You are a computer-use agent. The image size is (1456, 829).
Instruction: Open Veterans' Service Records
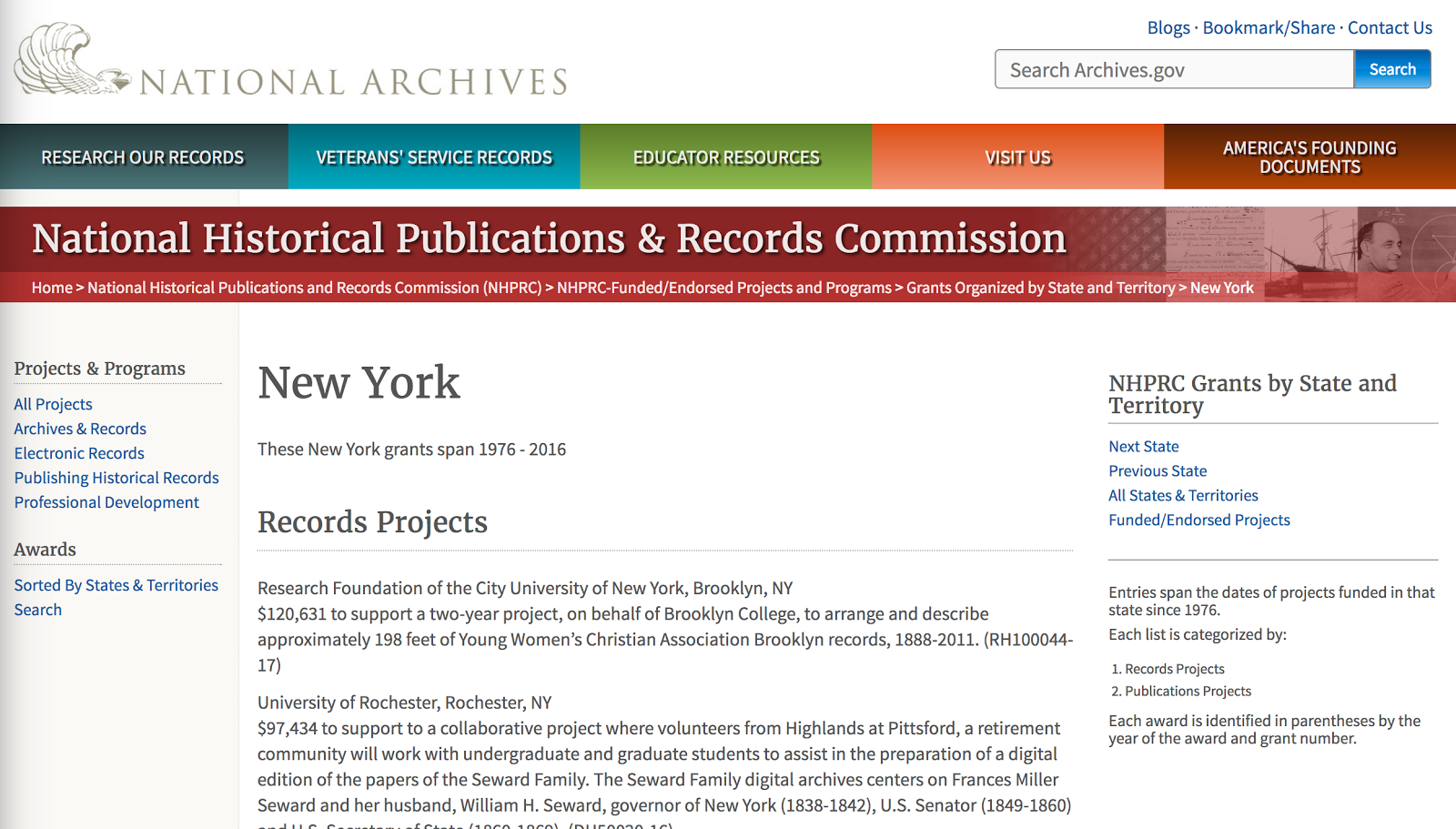click(434, 156)
